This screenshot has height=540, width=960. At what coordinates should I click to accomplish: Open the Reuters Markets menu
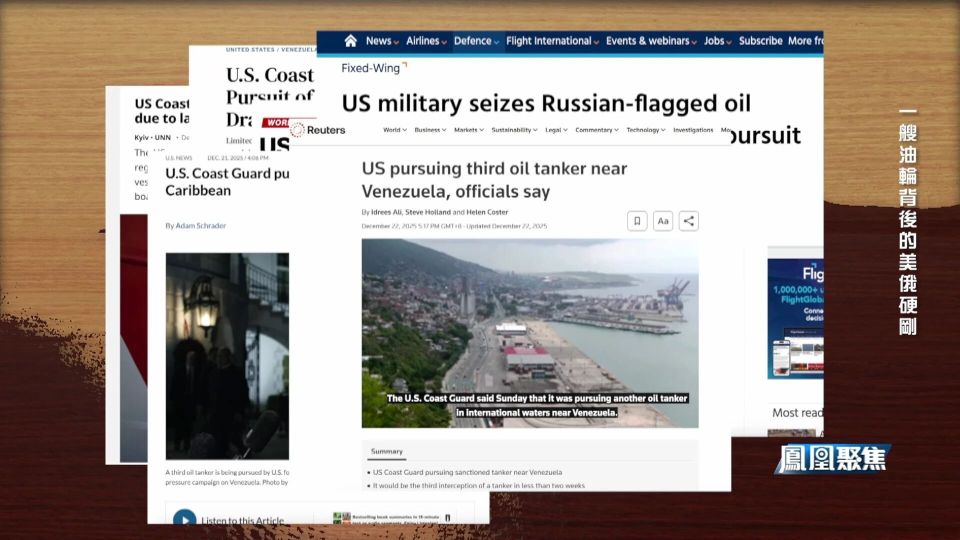pos(469,130)
